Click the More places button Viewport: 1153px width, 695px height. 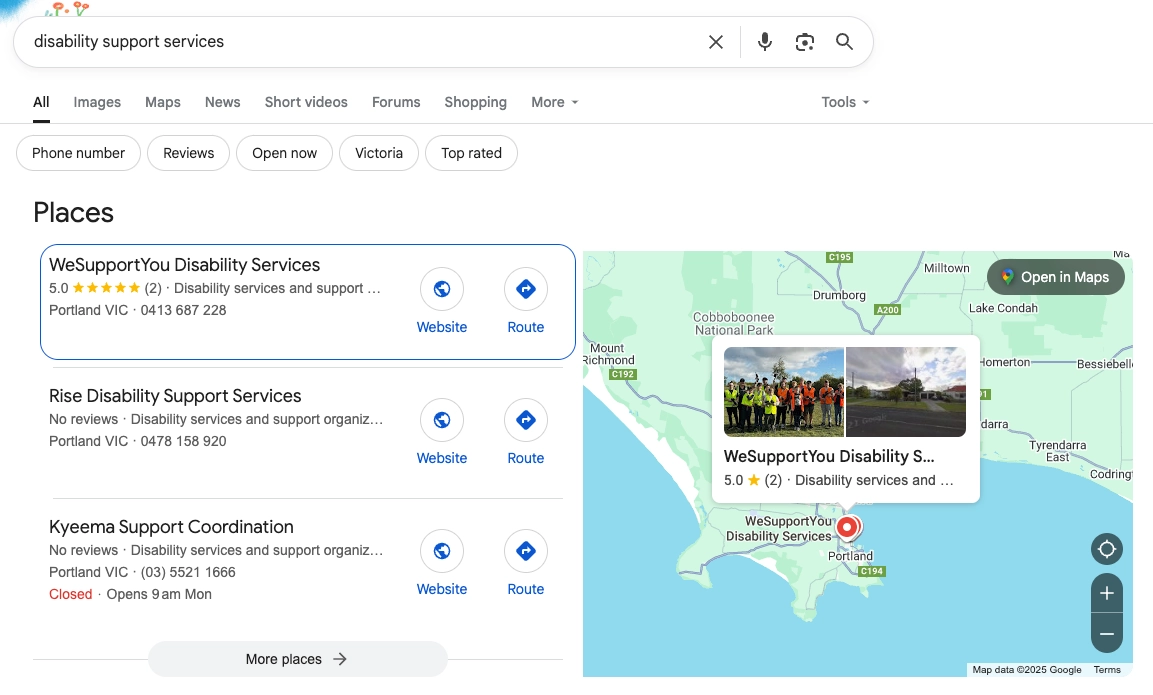click(297, 659)
